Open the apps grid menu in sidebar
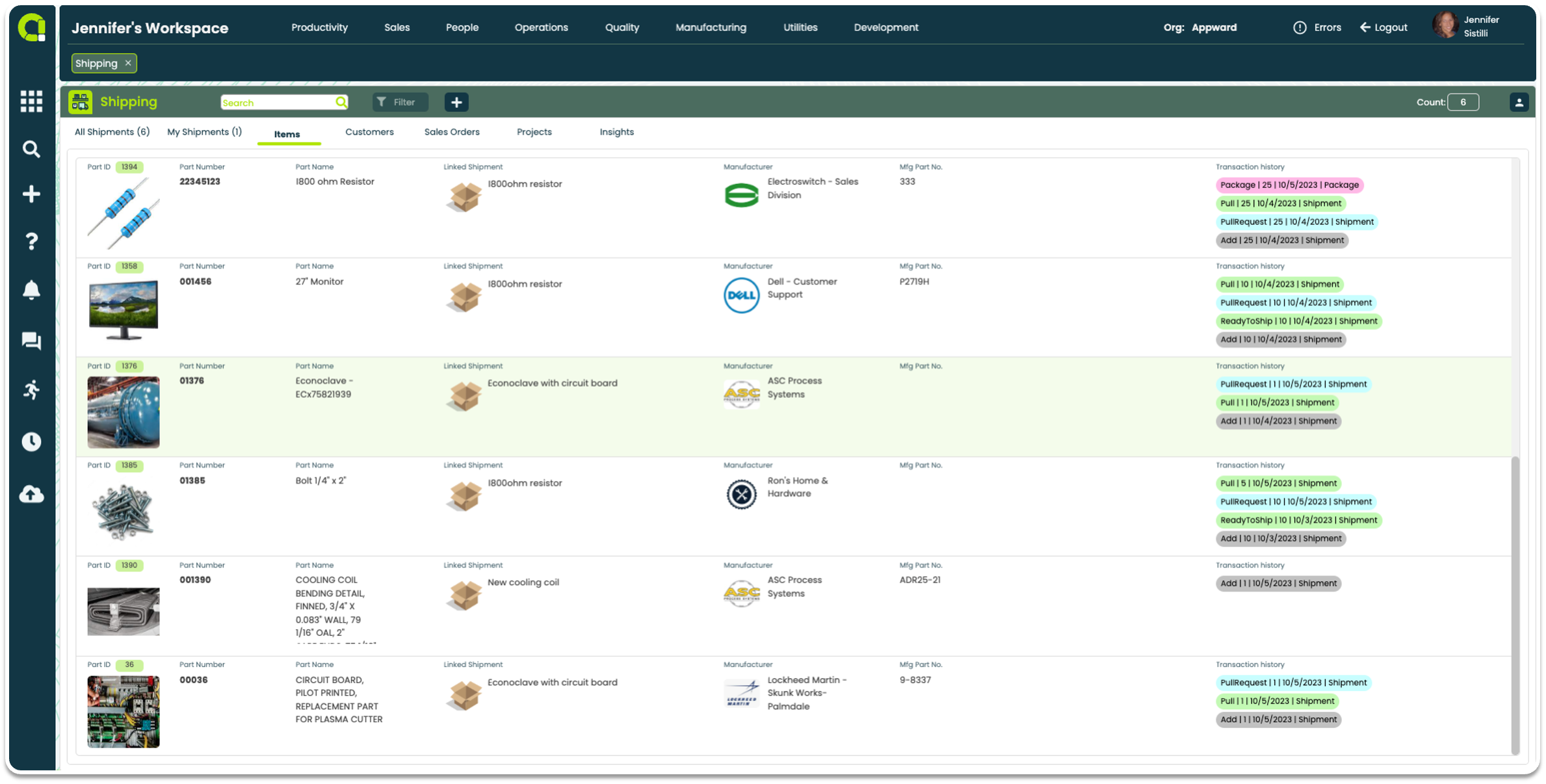 coord(31,101)
